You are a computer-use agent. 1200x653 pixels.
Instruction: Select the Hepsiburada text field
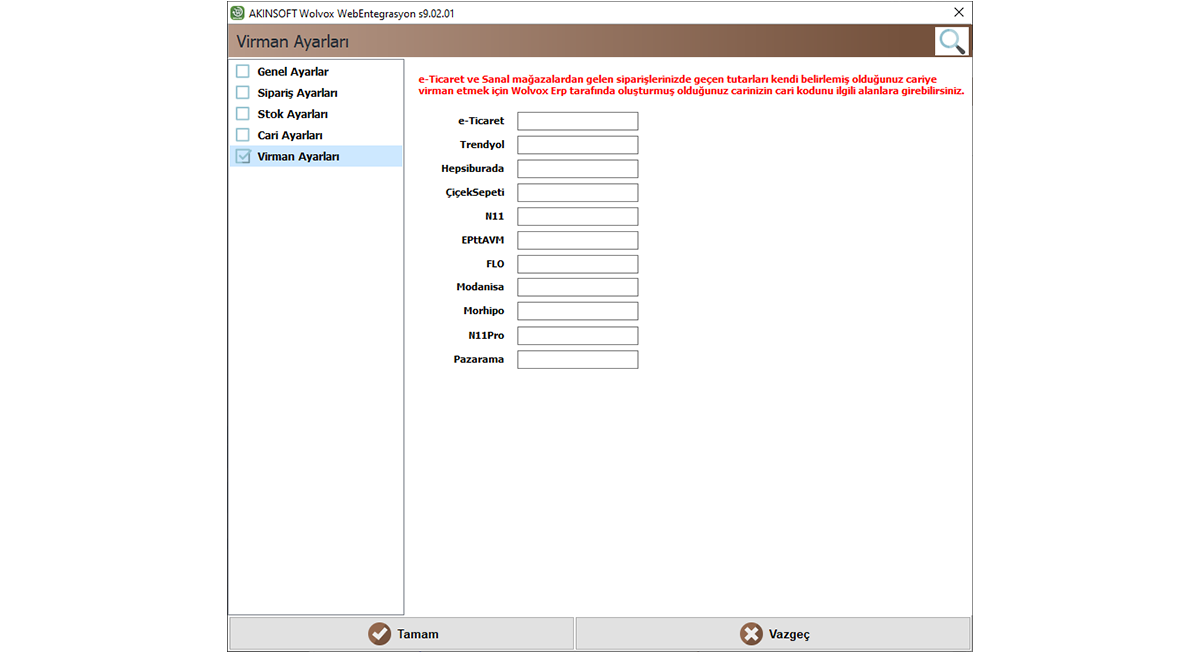point(577,169)
